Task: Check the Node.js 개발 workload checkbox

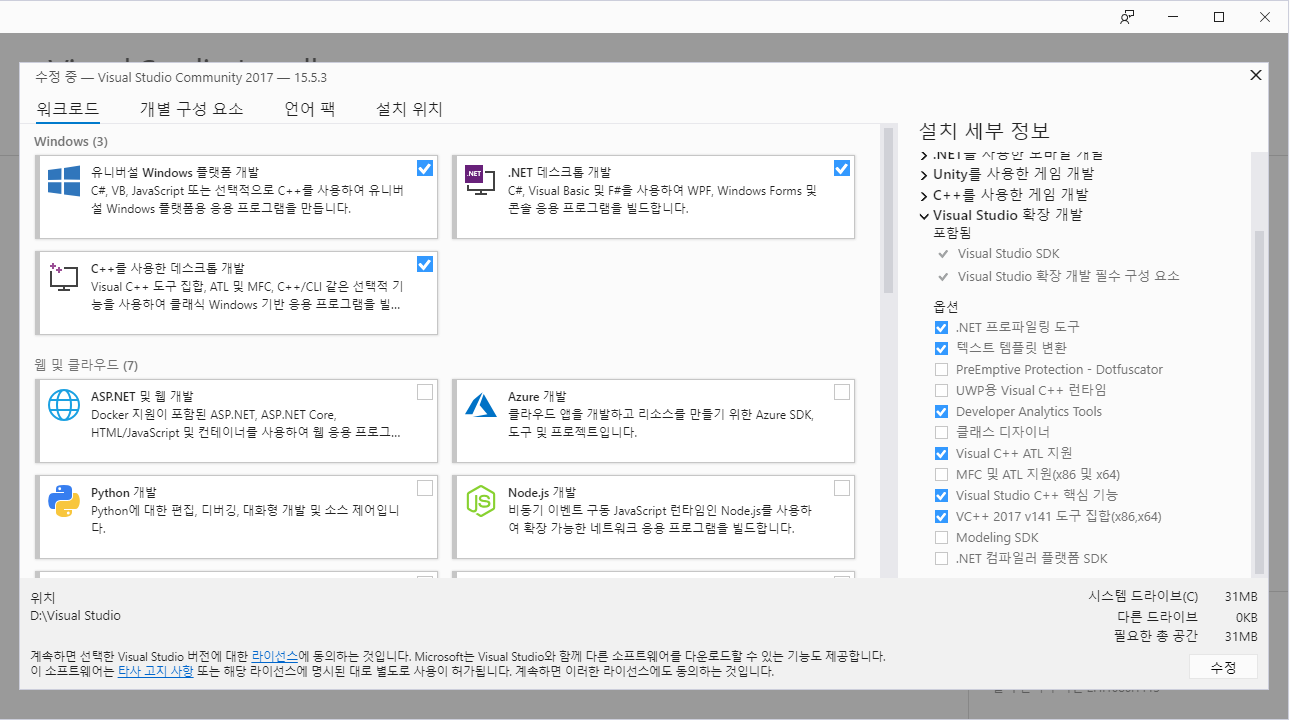Action: 842,488
